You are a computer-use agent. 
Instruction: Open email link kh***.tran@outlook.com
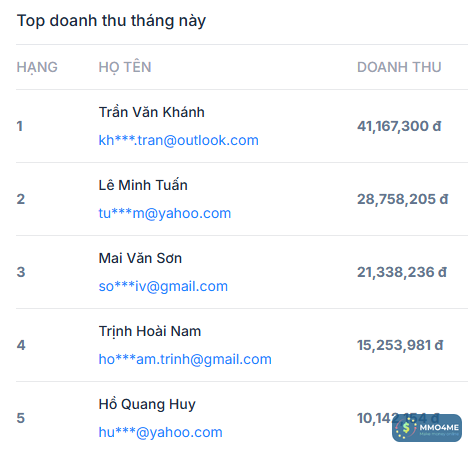click(x=178, y=140)
